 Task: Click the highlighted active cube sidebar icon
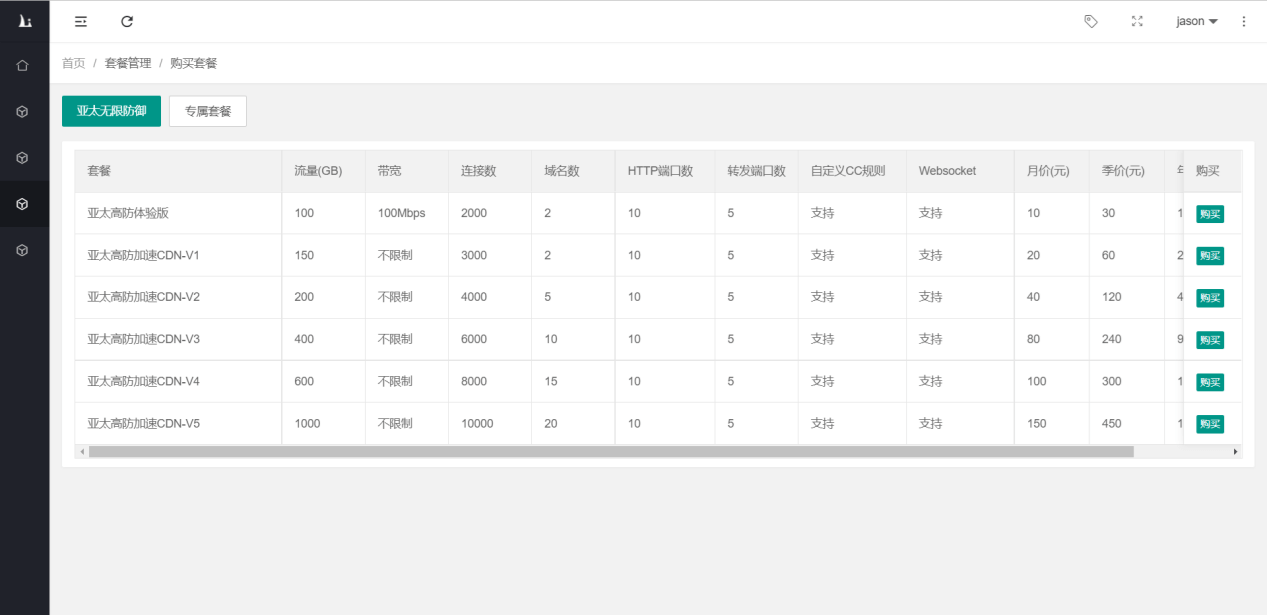(x=22, y=204)
